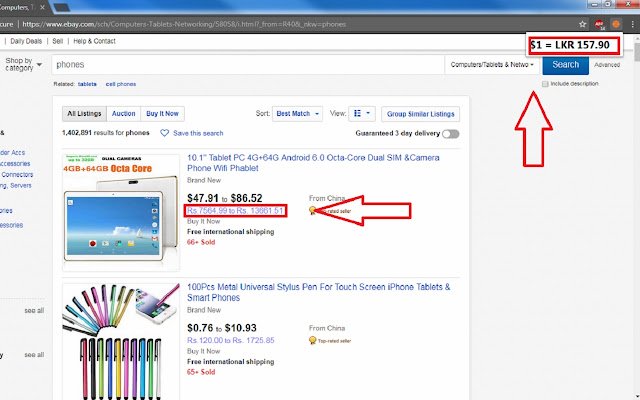Click the '1,402,891 results for phones' text

(x=106, y=133)
